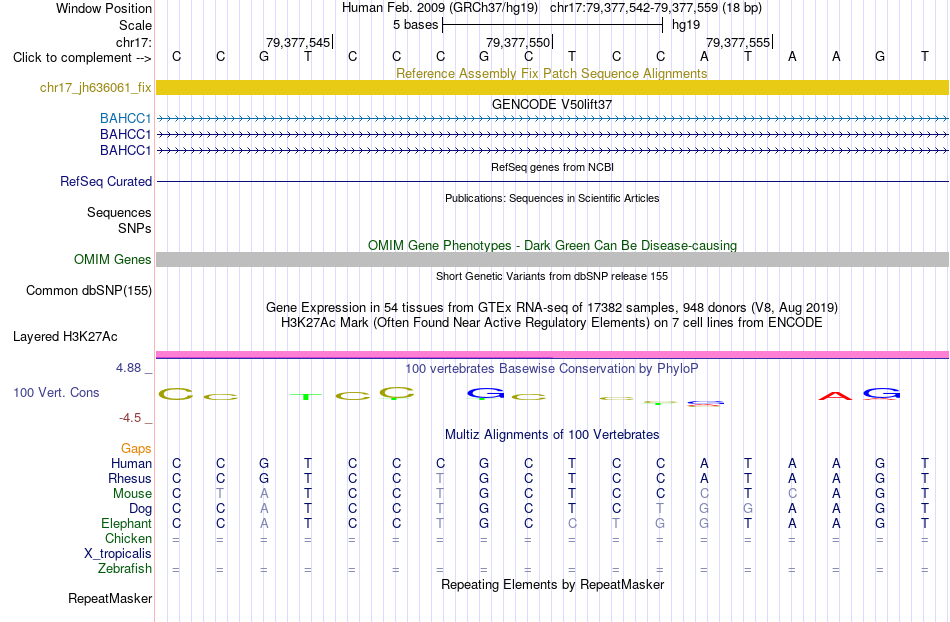Screen dimensions: 950x622
Task: Open "Multiz Alignments of 100 Vertebrates" title
Action: (x=552, y=434)
